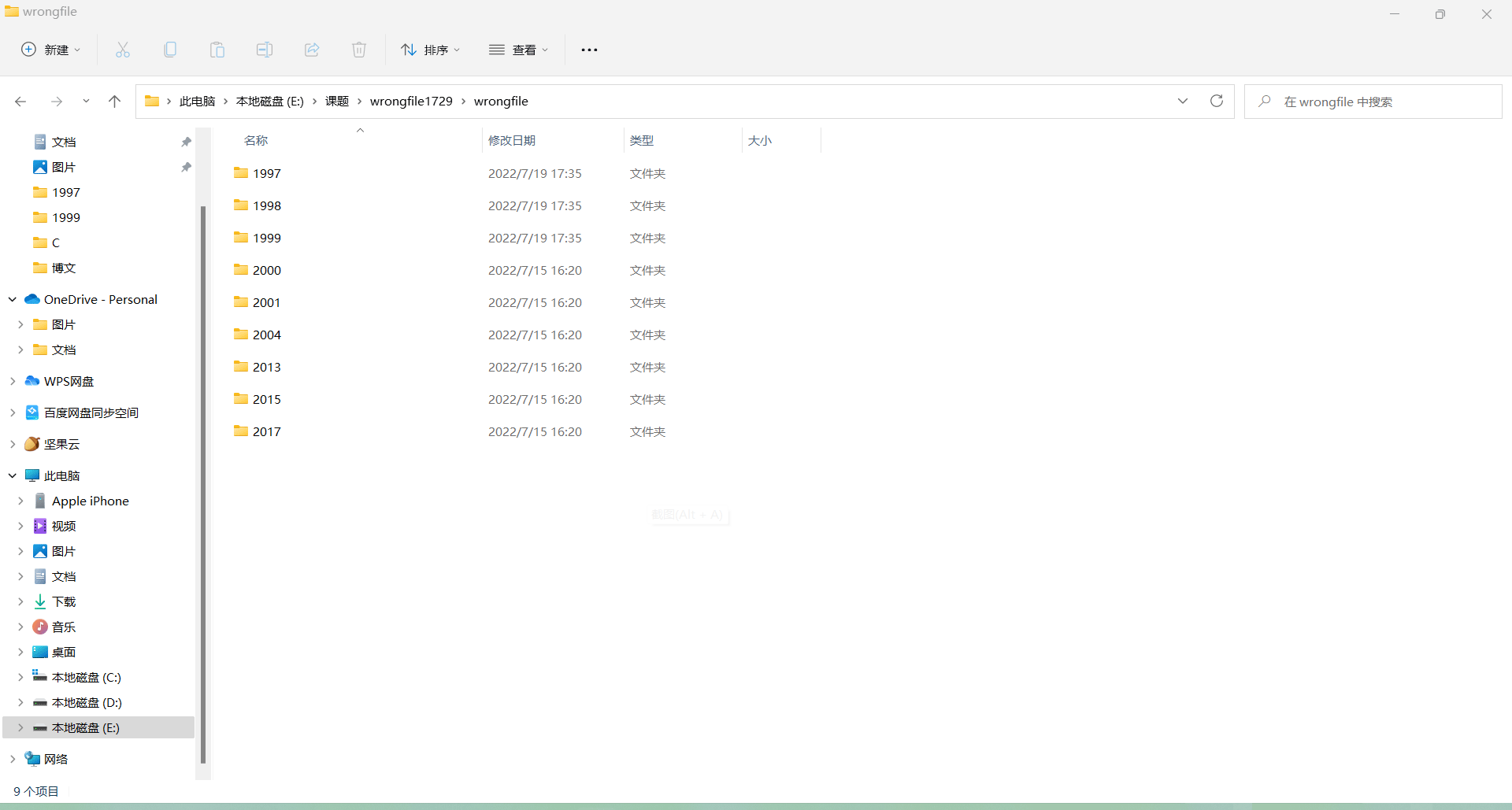1512x810 pixels.
Task: Select the 1997 folder in file list
Action: (x=258, y=173)
